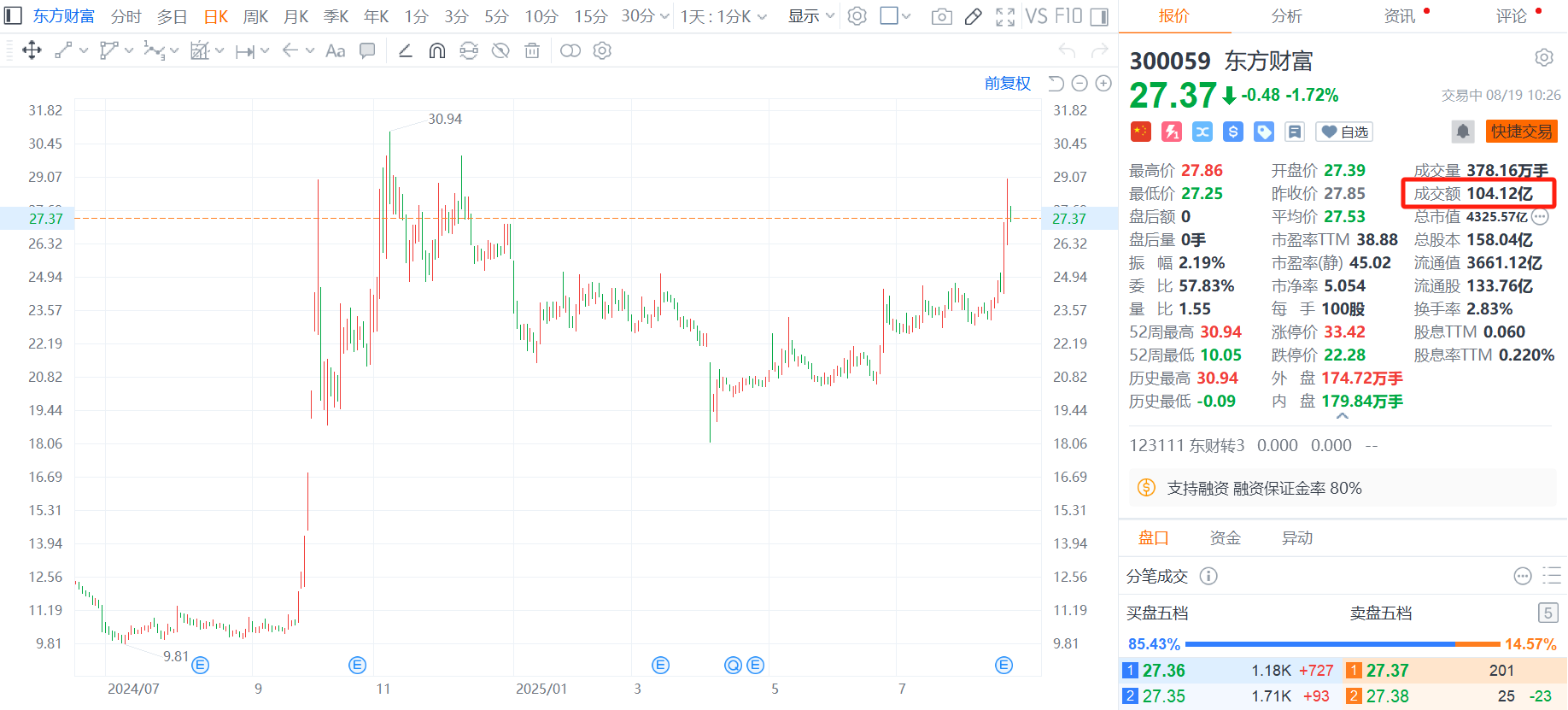The image size is (1568, 710).
Task: Click the 快捷交易 quick trade button
Action: point(1522,132)
